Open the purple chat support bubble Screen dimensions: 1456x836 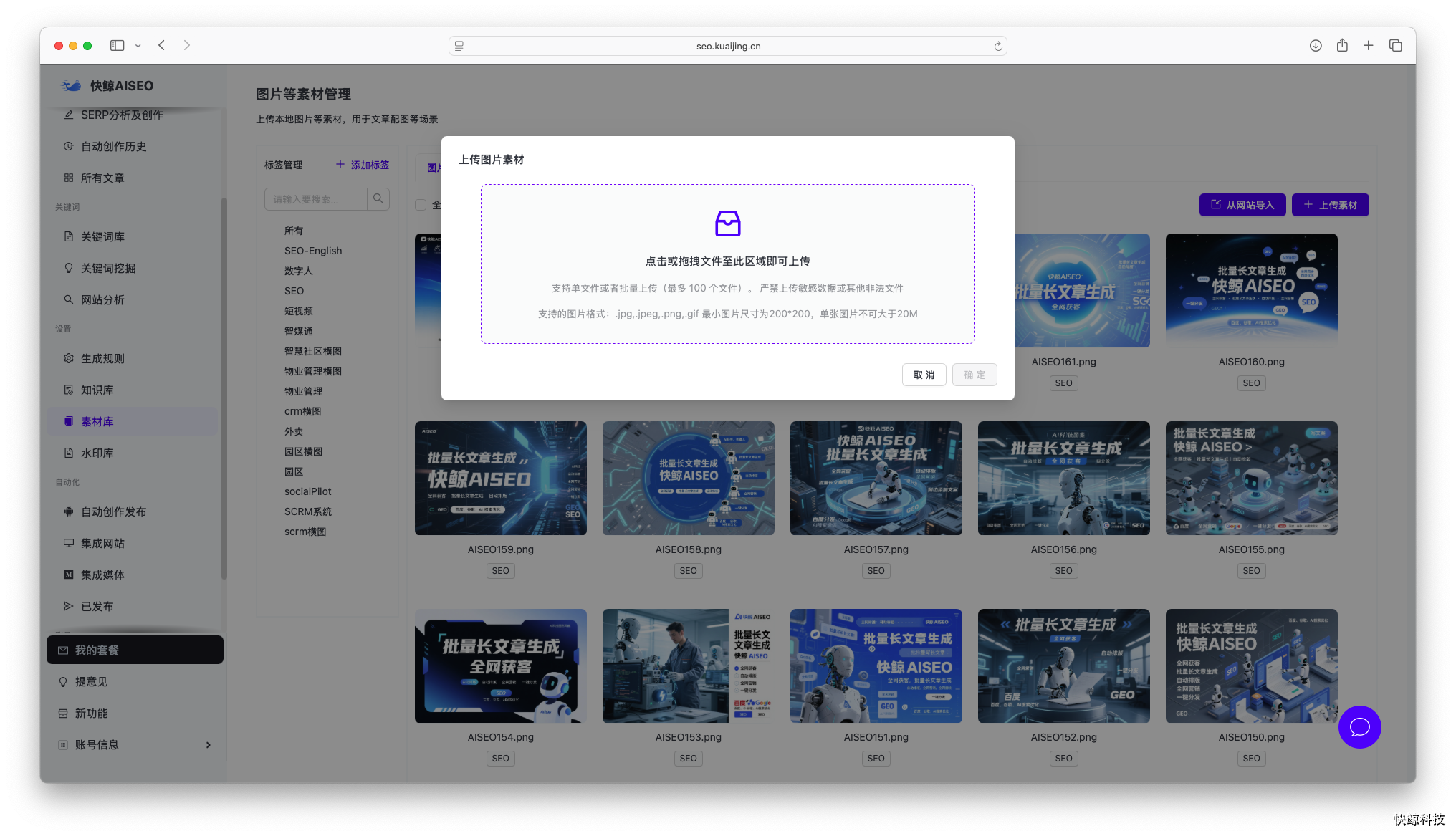tap(1359, 727)
